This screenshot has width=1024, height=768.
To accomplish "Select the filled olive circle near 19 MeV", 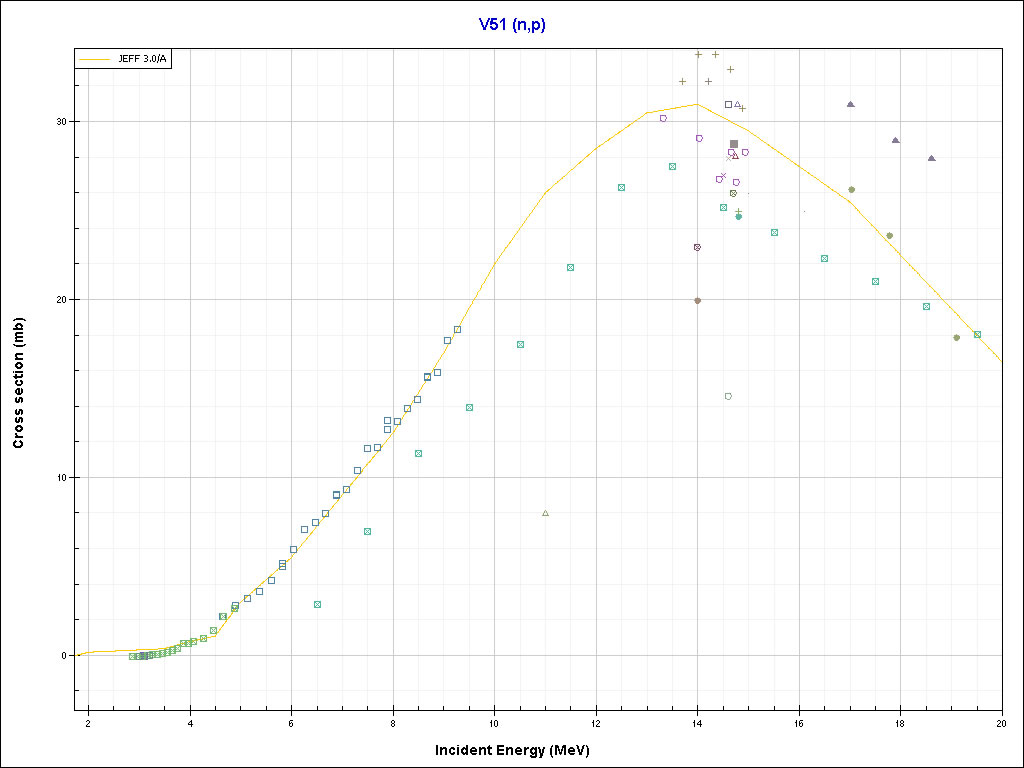I will click(956, 337).
